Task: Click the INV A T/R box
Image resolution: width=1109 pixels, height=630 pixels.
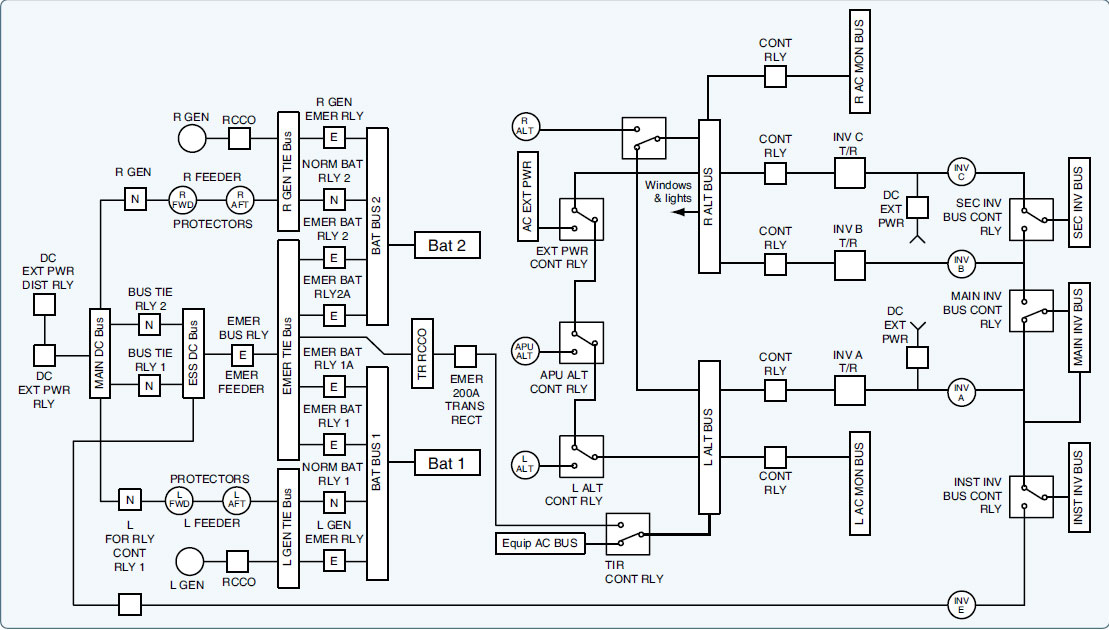Action: [x=849, y=389]
